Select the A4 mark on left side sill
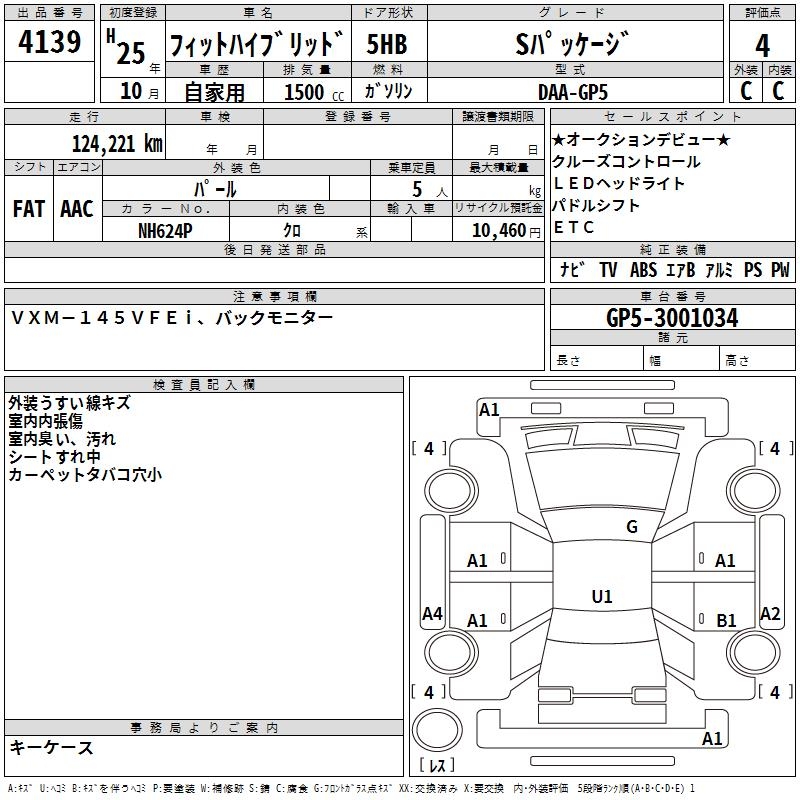 click(x=432, y=613)
